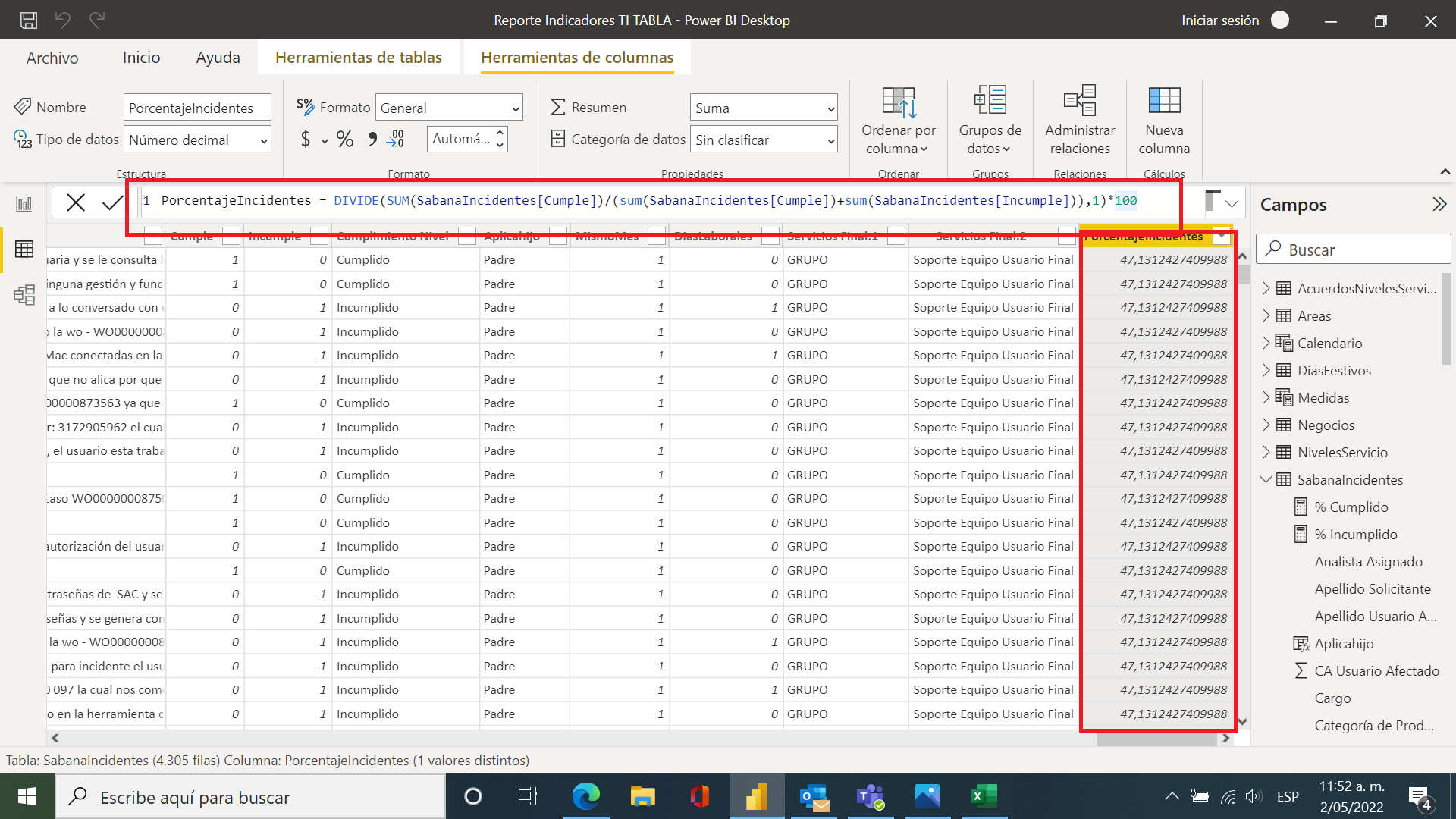
Task: Open Excel from the Windows taskbar
Action: 984,796
